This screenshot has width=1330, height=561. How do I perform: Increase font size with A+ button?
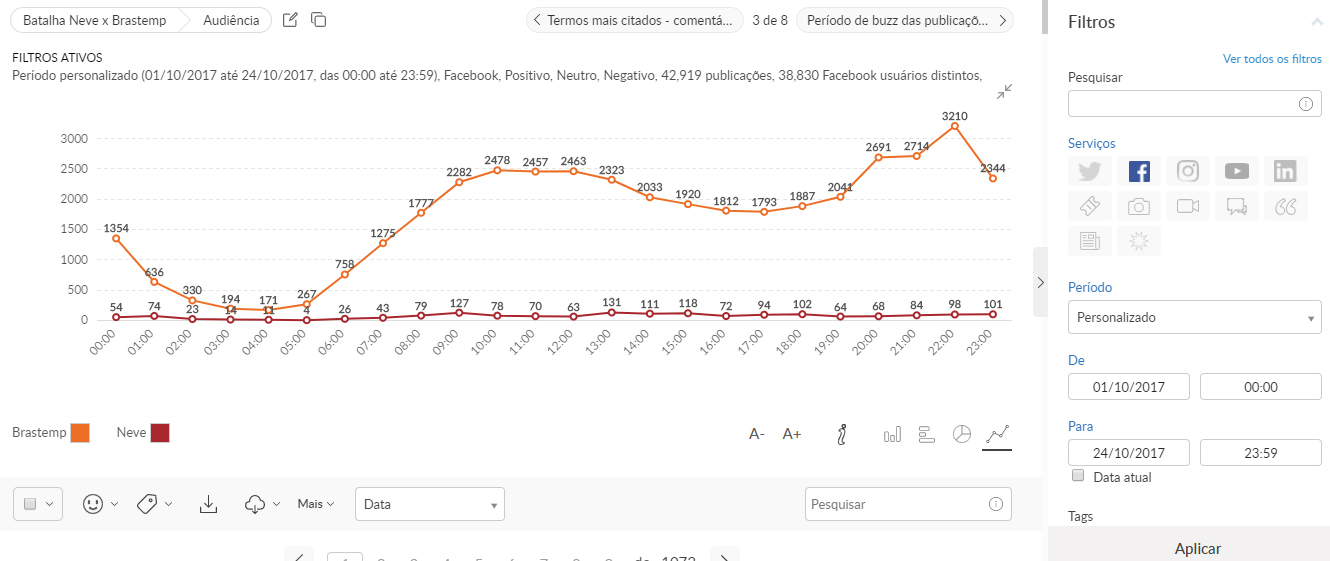pyautogui.click(x=791, y=434)
